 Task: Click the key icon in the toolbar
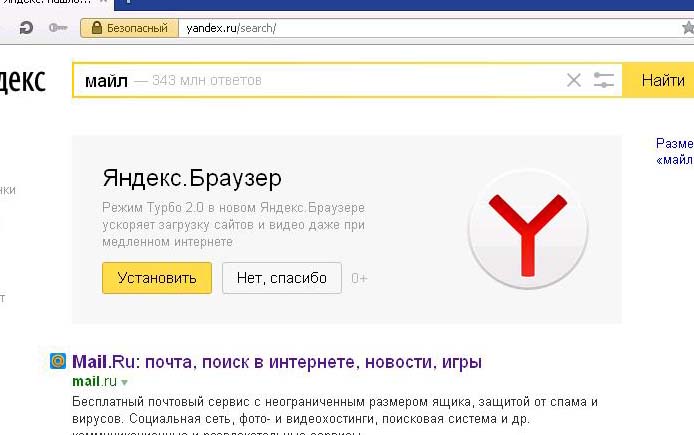[x=58, y=28]
